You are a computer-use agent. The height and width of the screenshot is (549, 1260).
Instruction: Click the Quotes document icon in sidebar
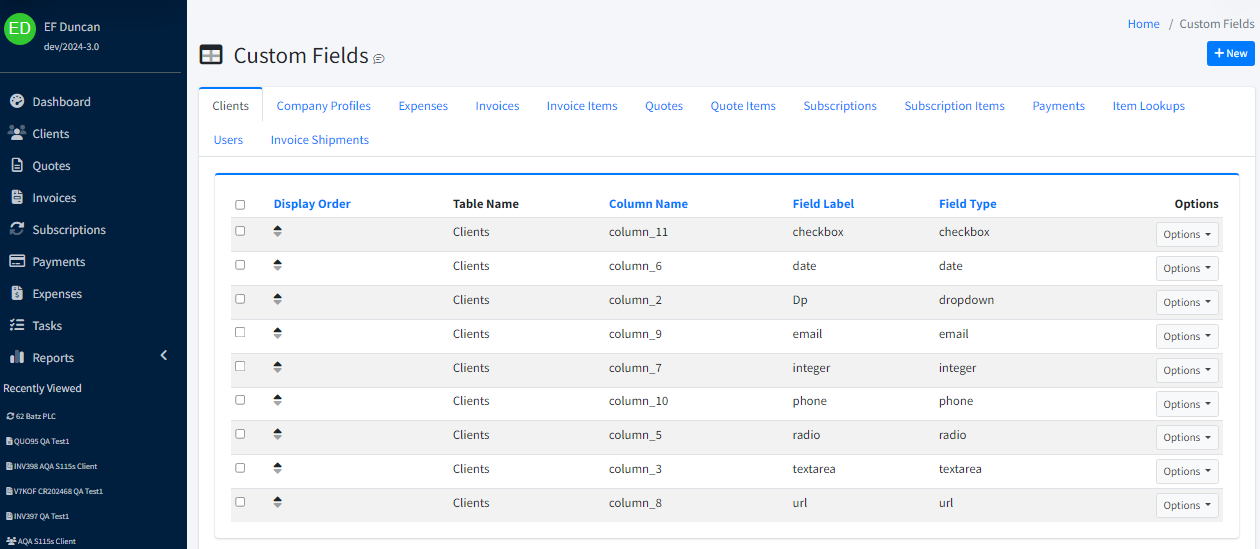(16, 165)
